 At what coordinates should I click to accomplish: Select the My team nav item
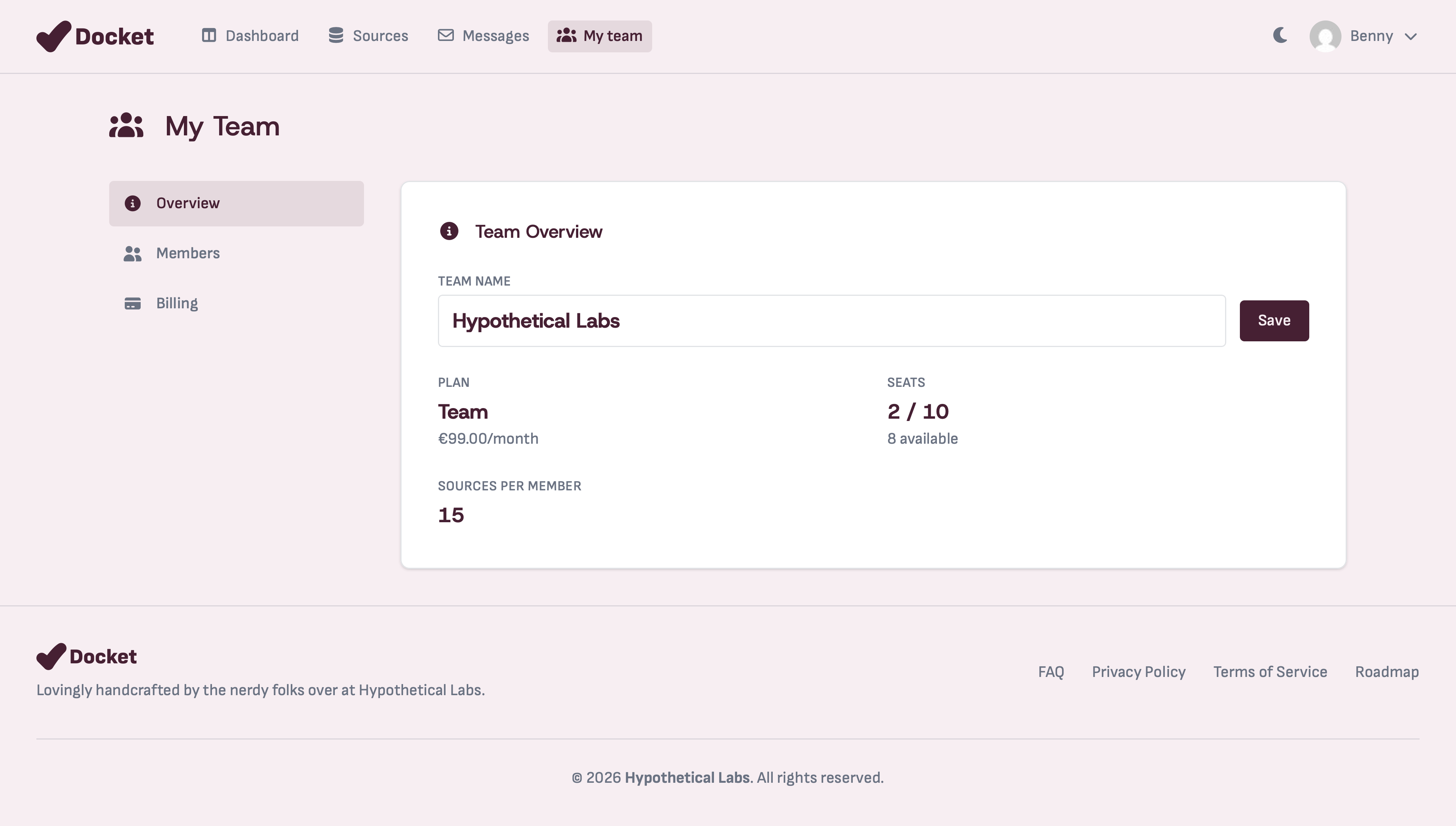pyautogui.click(x=599, y=36)
